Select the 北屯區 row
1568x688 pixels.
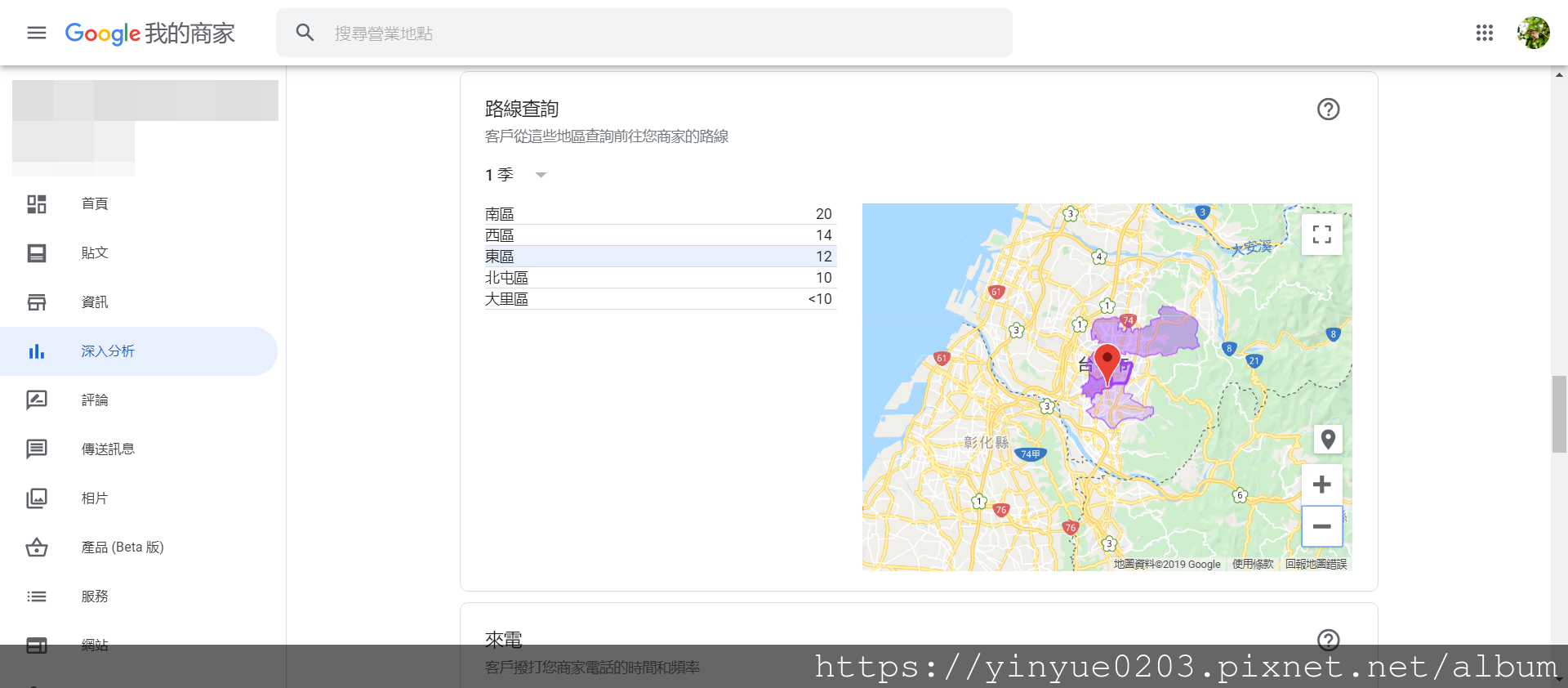(x=660, y=278)
